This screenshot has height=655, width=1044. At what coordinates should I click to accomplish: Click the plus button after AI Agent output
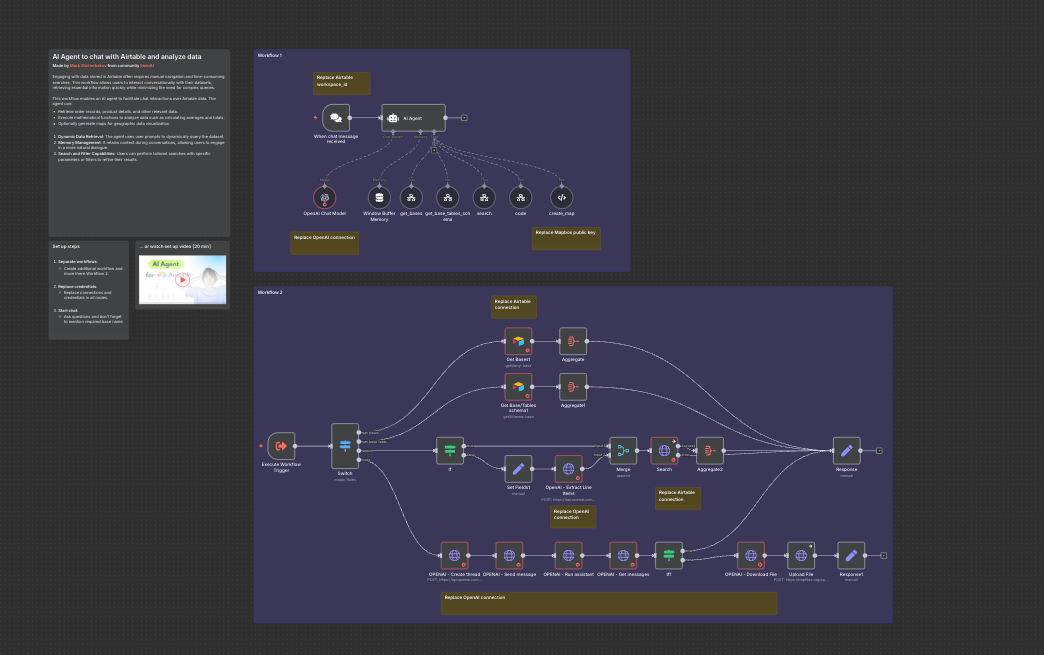464,118
